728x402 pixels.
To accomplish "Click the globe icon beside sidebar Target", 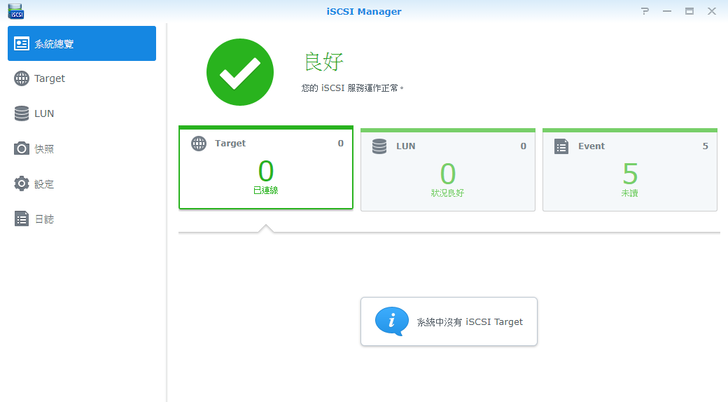I will tap(21, 78).
